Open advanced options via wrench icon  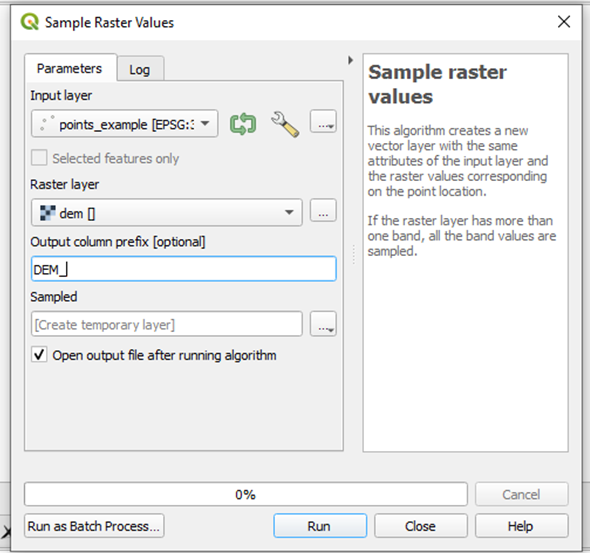coord(285,124)
